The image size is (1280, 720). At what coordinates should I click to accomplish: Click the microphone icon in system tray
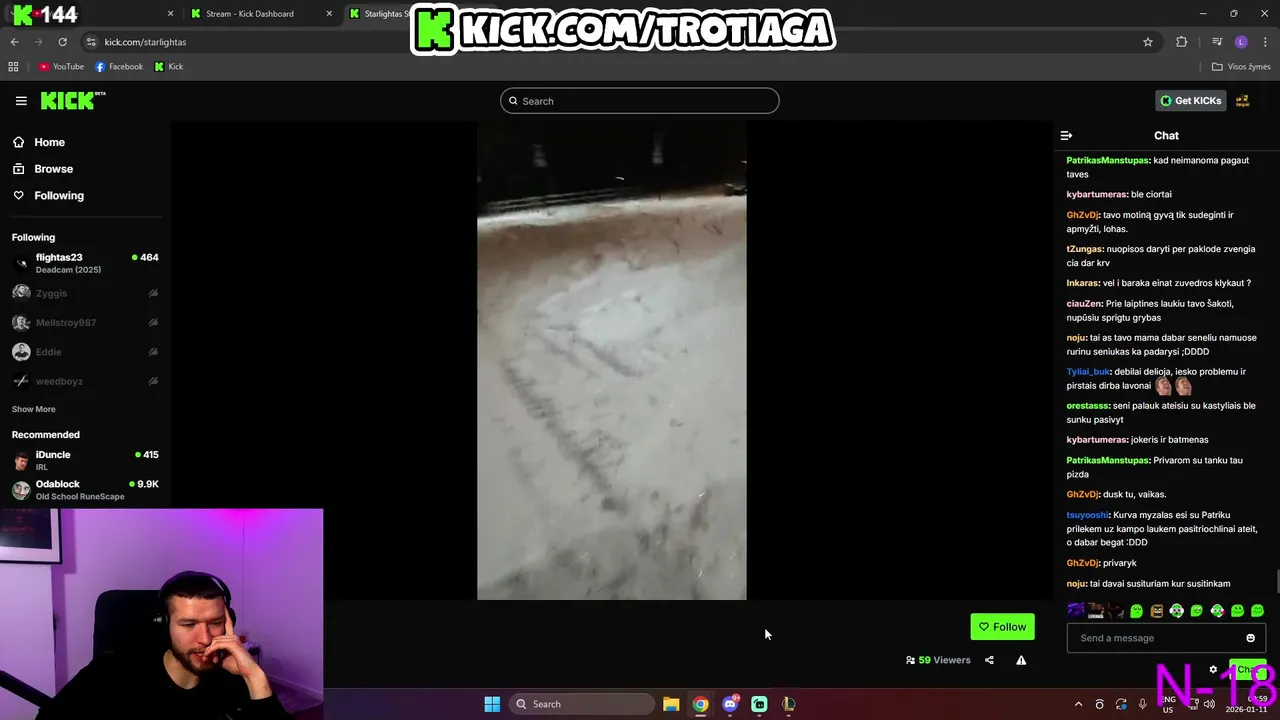(1142, 704)
